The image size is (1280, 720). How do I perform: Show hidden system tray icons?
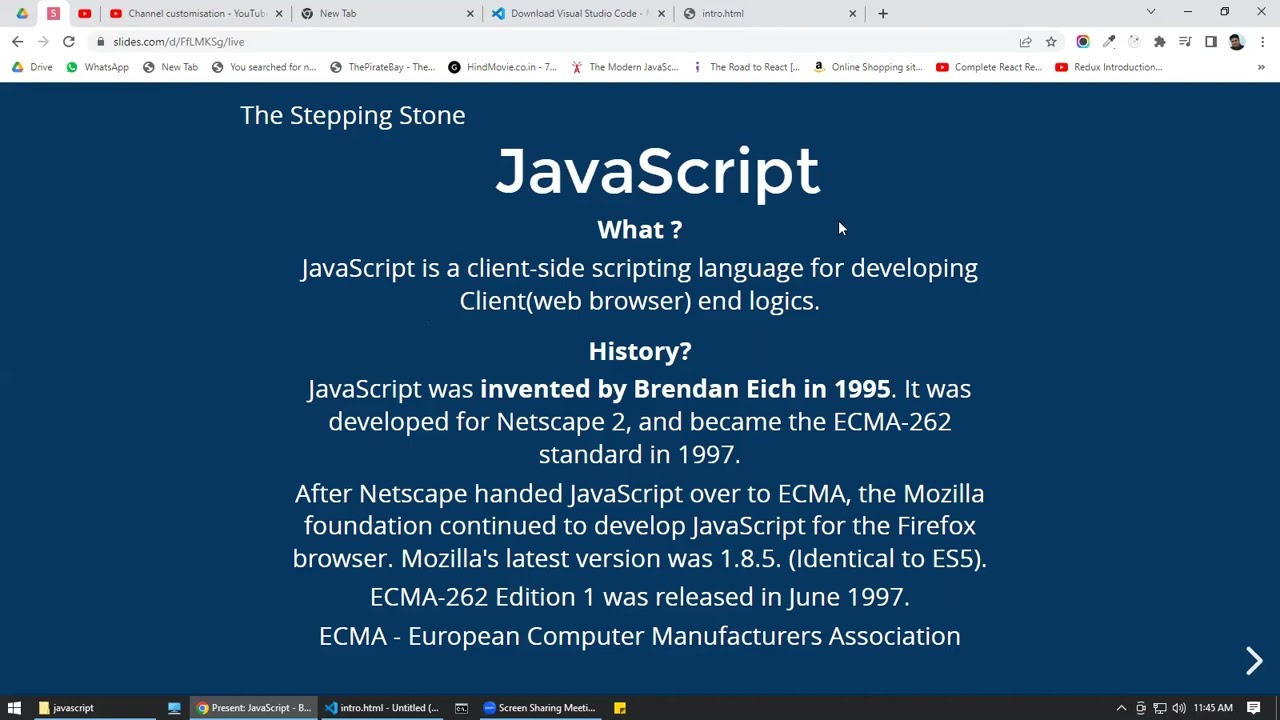[1121, 708]
